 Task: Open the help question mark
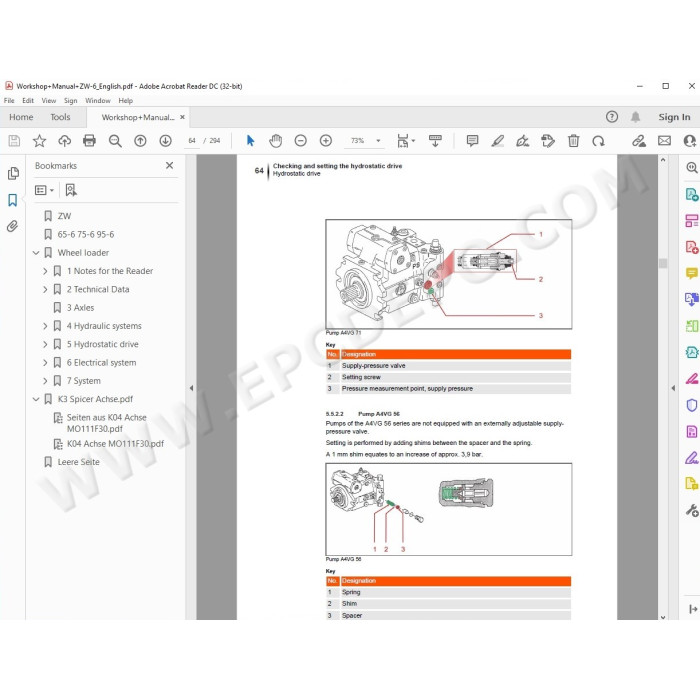(x=612, y=117)
